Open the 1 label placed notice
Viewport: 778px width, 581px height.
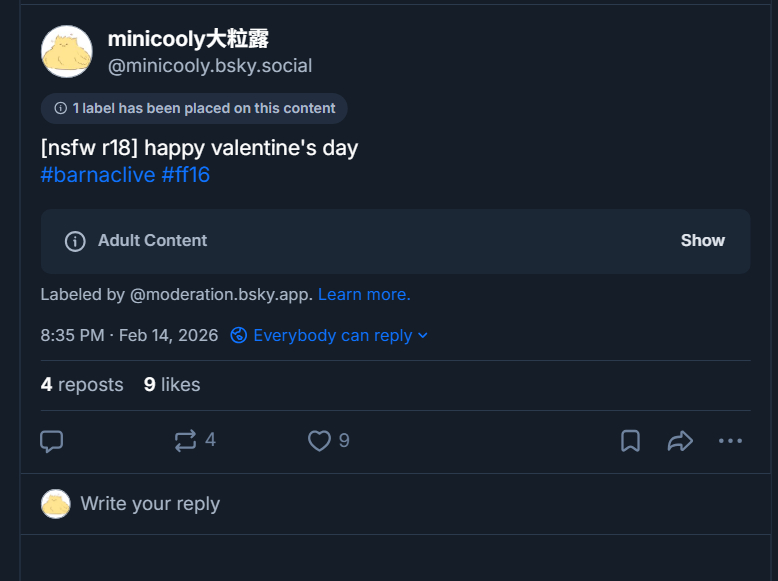pyautogui.click(x=194, y=108)
